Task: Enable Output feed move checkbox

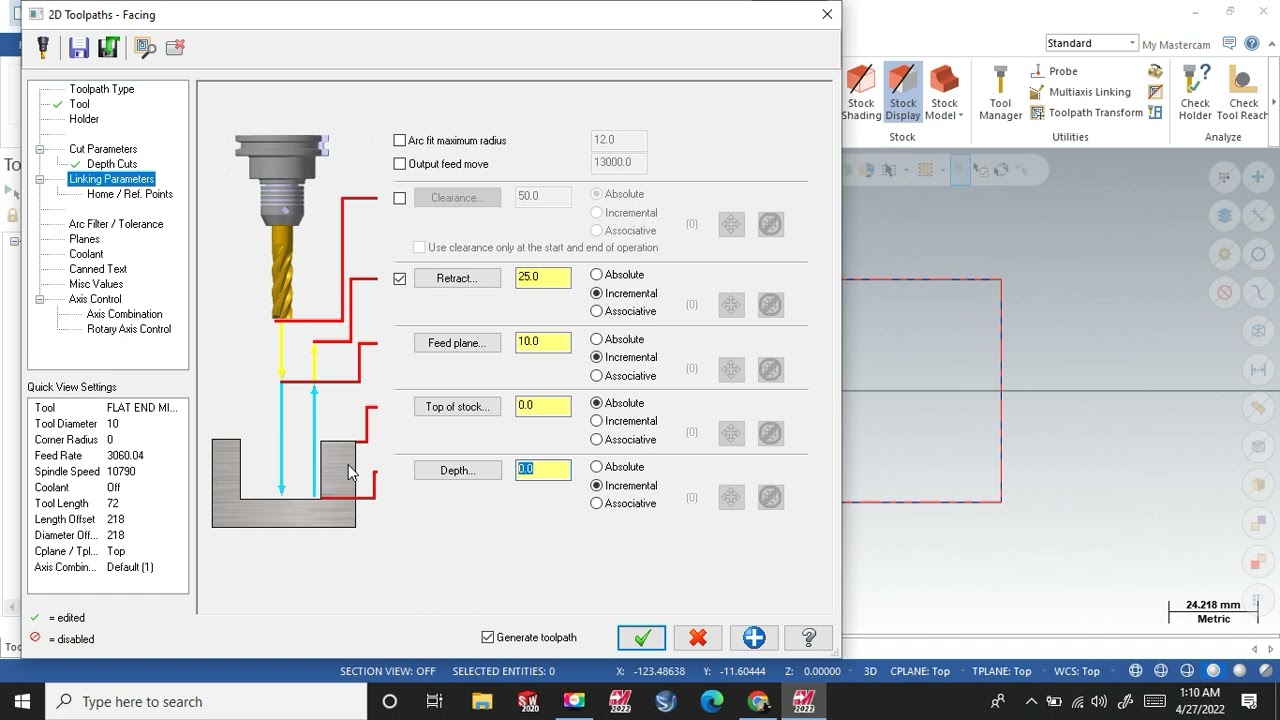Action: 400,164
